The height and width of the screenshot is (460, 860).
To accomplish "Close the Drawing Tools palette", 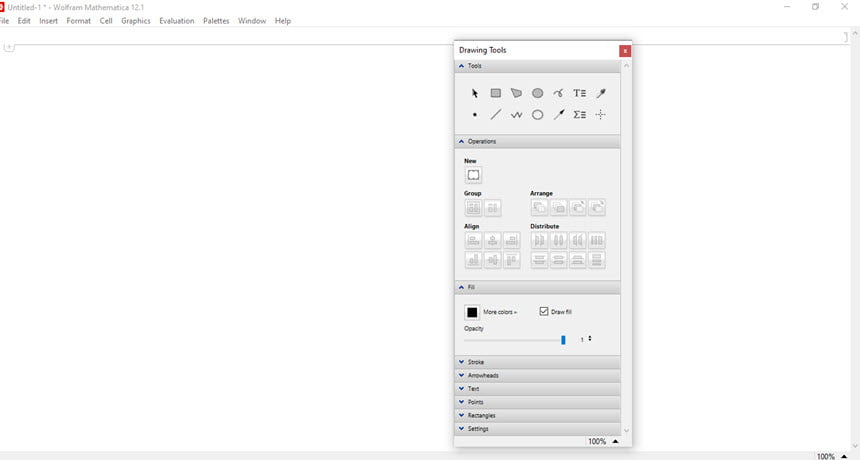I will pyautogui.click(x=625, y=51).
